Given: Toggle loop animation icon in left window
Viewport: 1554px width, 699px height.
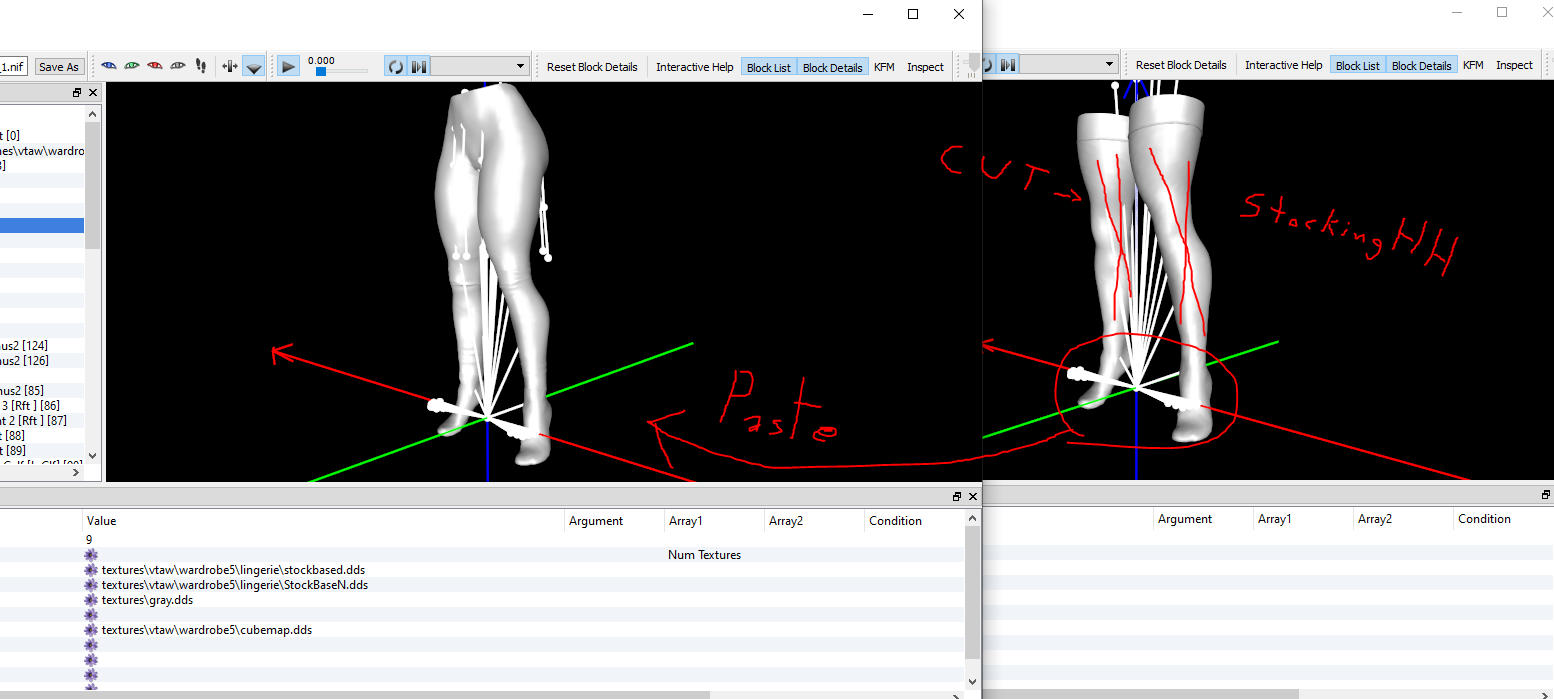Looking at the screenshot, I should pos(396,66).
